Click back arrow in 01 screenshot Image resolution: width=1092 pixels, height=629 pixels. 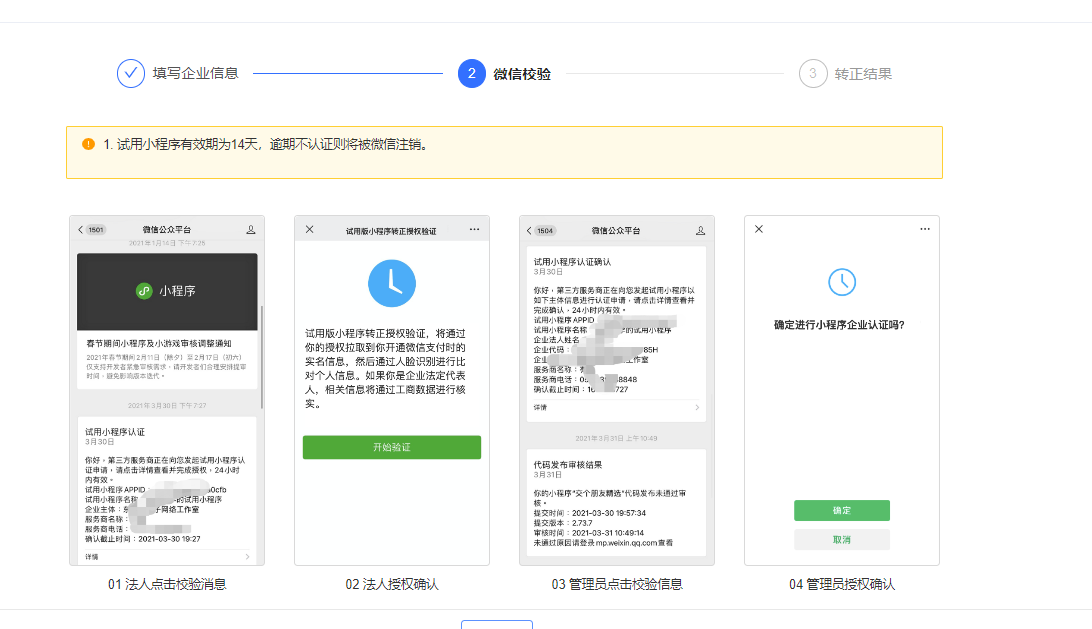(x=81, y=230)
